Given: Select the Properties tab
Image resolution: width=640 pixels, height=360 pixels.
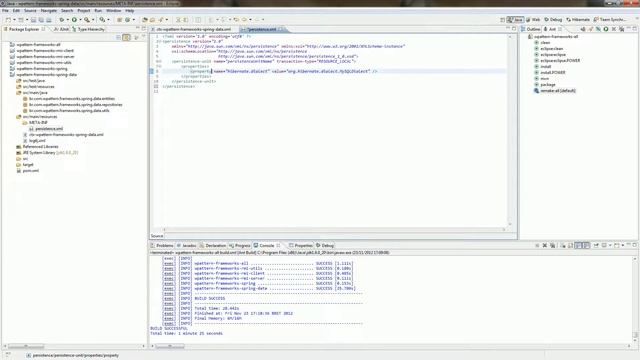Looking at the screenshot, I should point(301,246).
